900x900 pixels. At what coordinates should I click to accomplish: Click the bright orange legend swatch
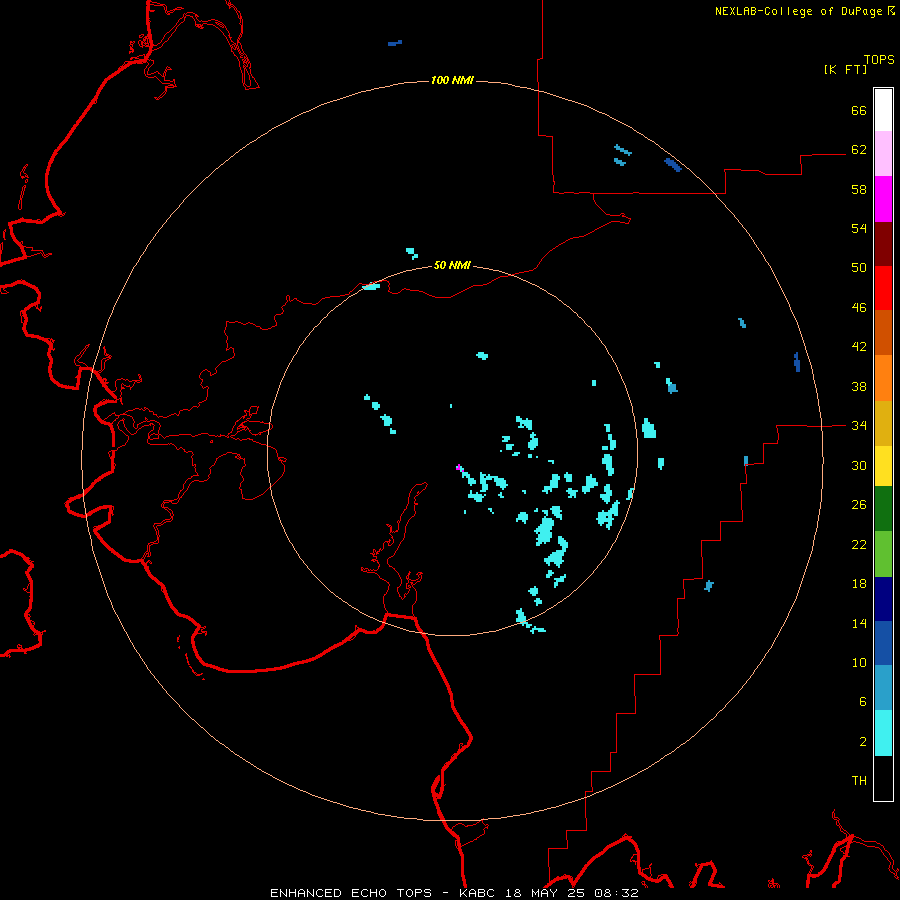tap(883, 378)
